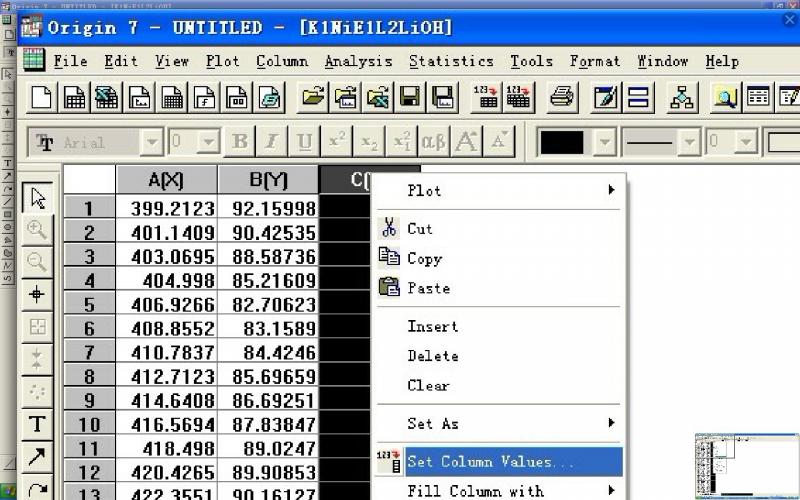Click the Subscript format button

pyautogui.click(x=369, y=141)
